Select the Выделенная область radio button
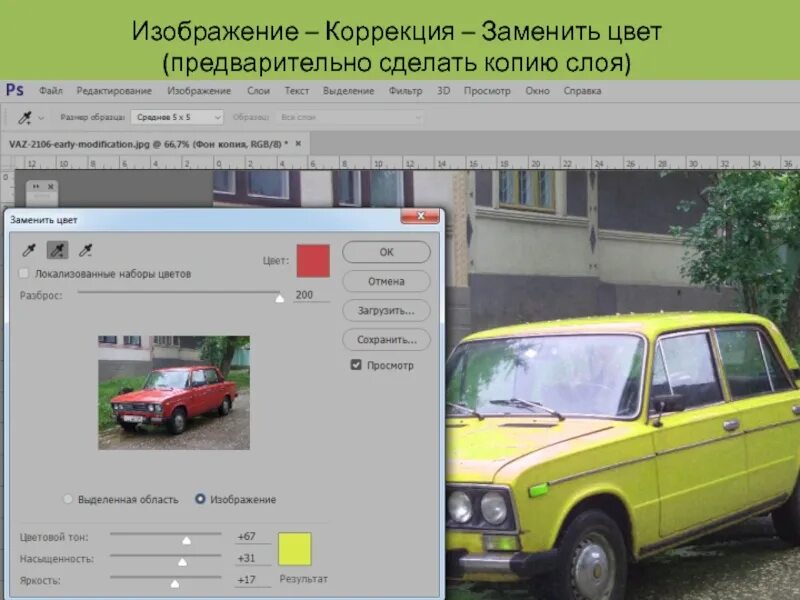 pos(67,499)
